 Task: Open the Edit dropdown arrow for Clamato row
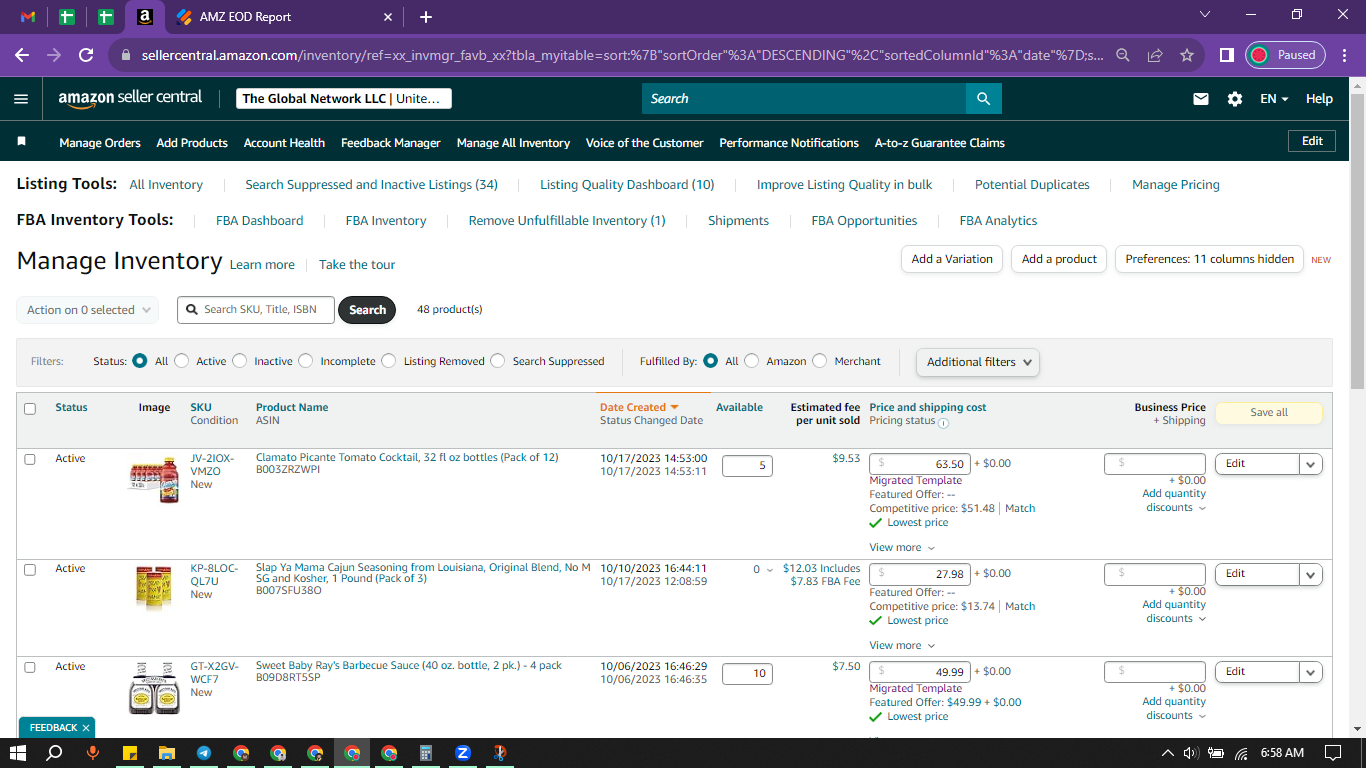pos(1311,464)
